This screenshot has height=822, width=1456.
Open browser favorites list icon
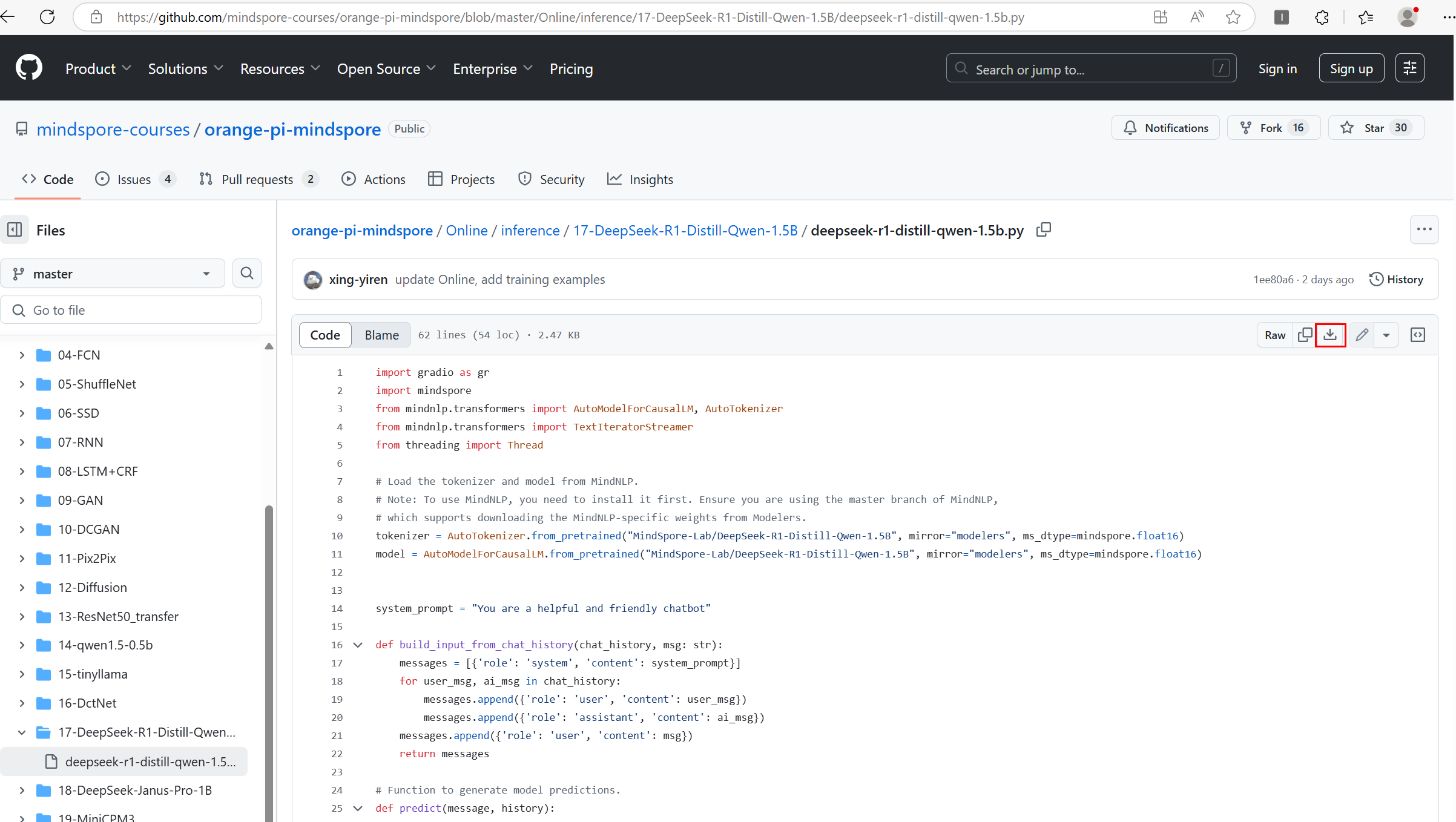click(1366, 17)
